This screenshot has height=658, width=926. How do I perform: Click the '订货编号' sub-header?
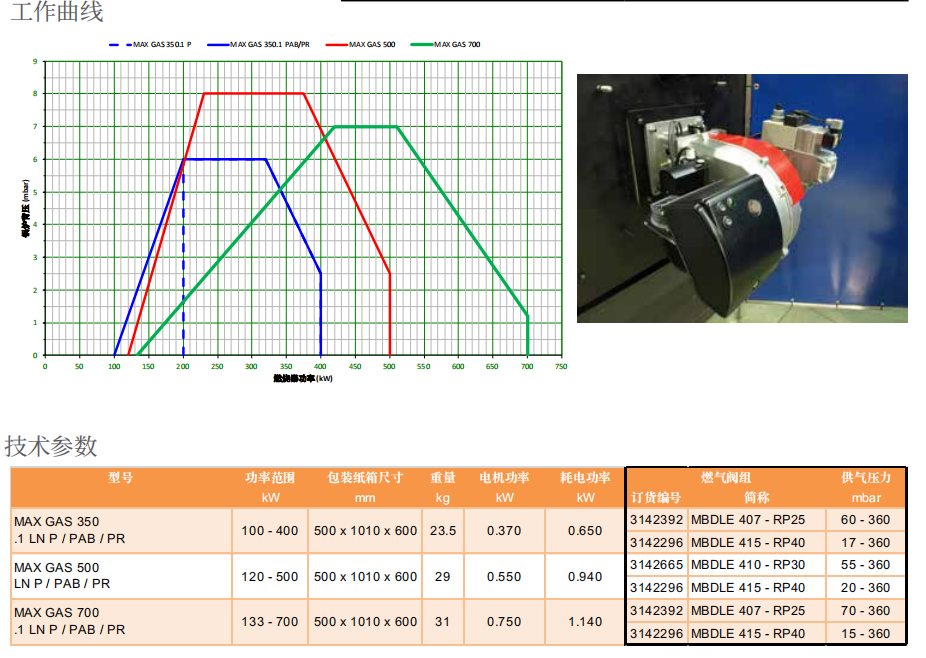click(656, 497)
